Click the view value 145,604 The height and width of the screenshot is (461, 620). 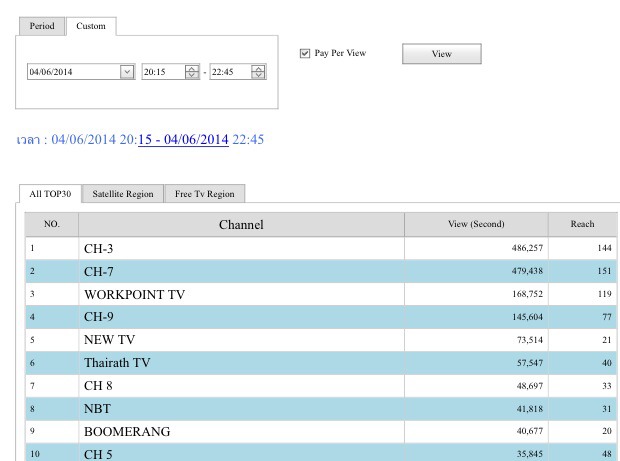527,317
